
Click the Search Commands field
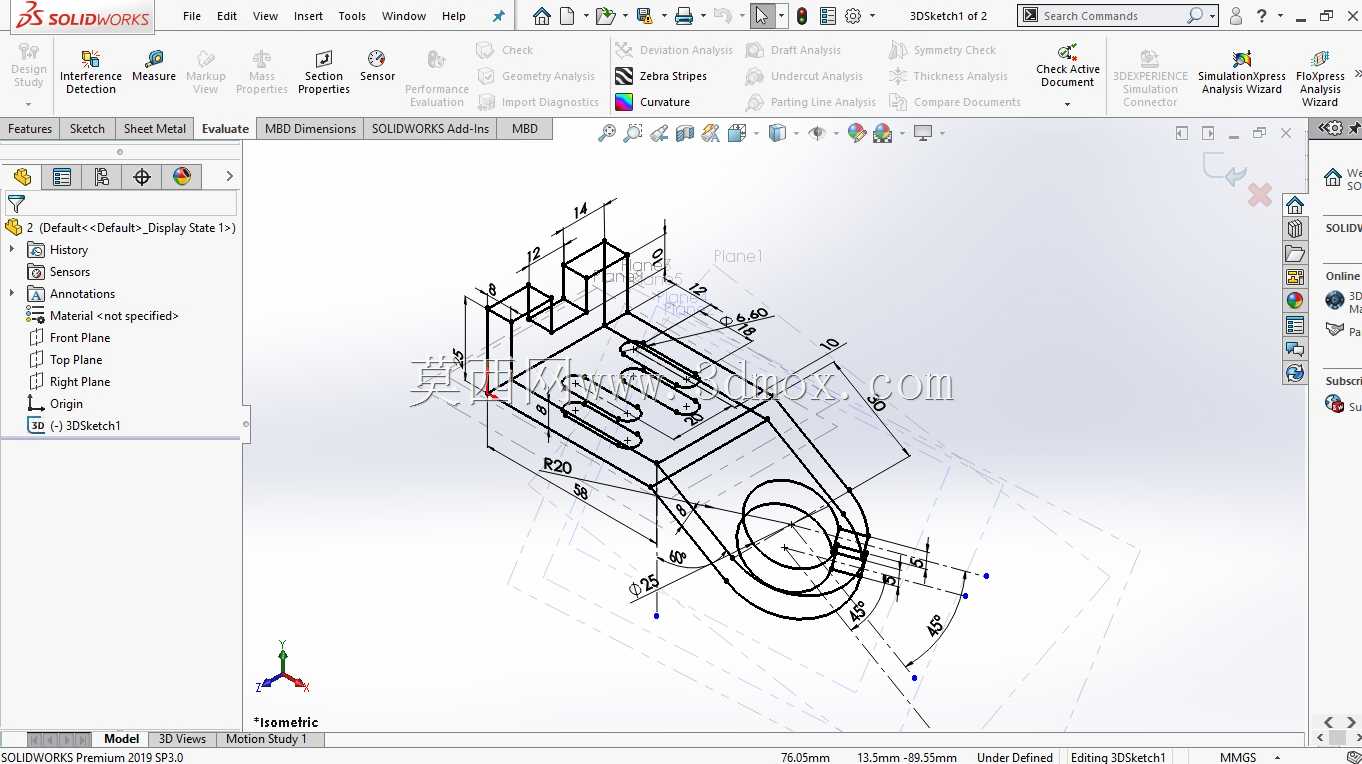[1112, 16]
